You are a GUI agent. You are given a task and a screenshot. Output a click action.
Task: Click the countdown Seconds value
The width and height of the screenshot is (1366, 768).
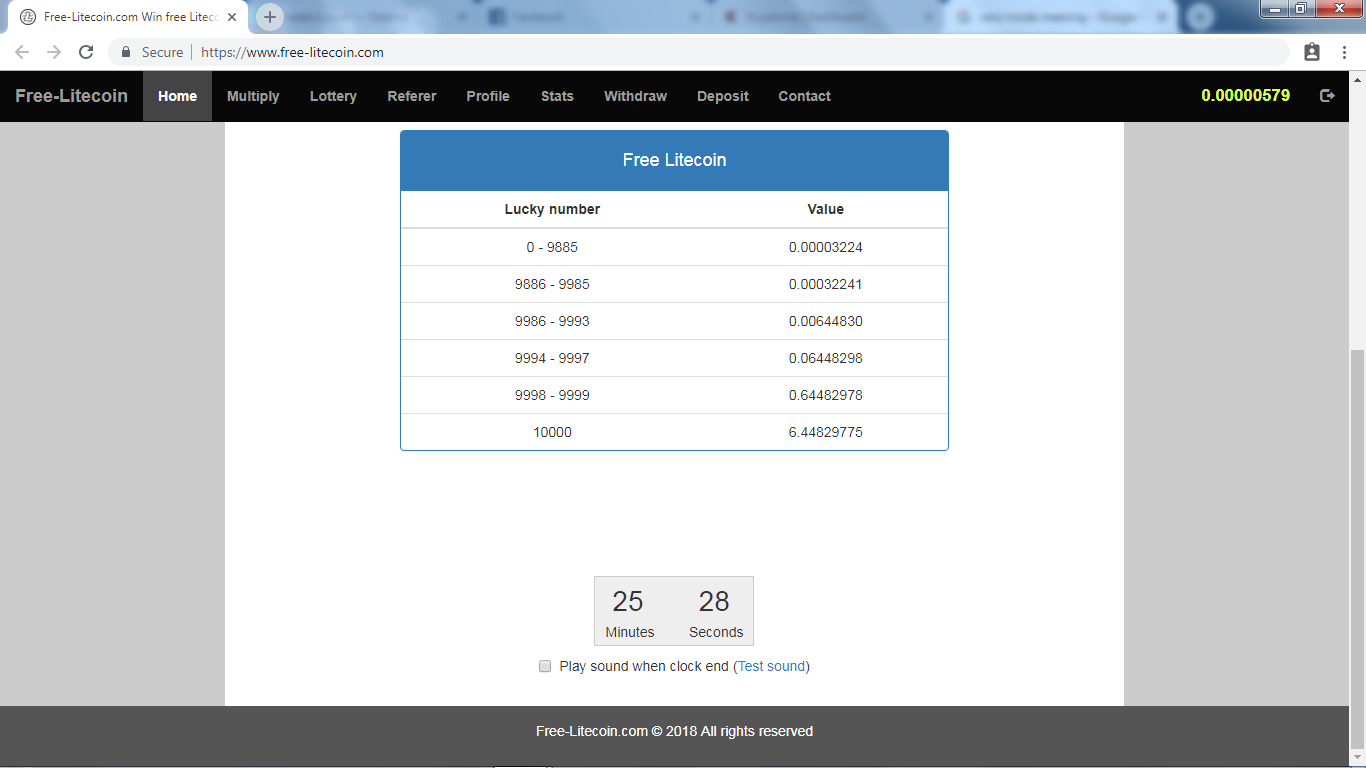coord(714,601)
